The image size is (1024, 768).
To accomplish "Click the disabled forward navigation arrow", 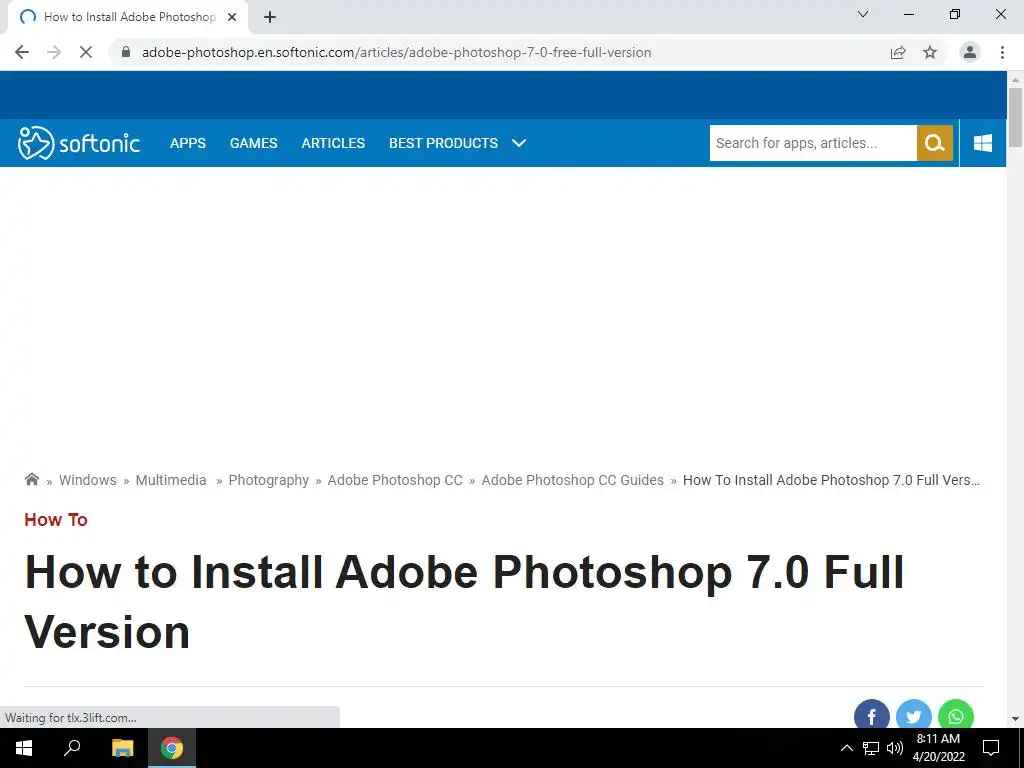I will (54, 52).
